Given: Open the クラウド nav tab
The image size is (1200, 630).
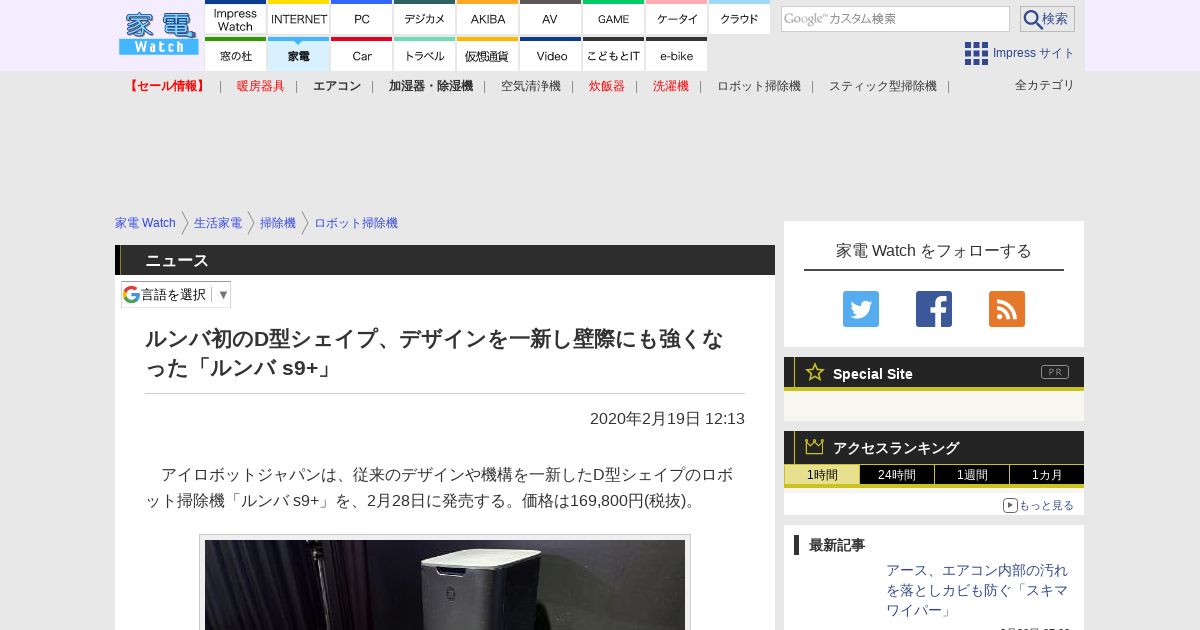Looking at the screenshot, I should click(x=740, y=19).
